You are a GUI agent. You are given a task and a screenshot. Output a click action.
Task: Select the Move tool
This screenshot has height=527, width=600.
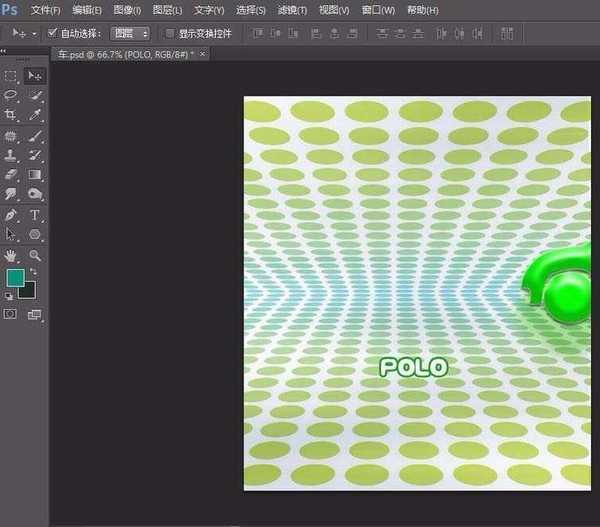click(x=35, y=76)
